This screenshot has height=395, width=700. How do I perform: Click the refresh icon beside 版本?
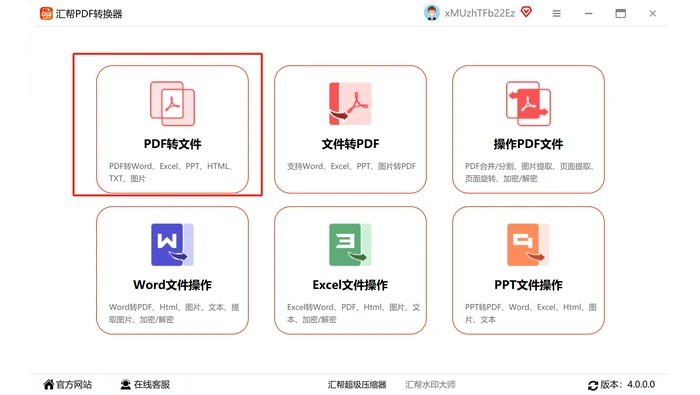click(x=593, y=385)
